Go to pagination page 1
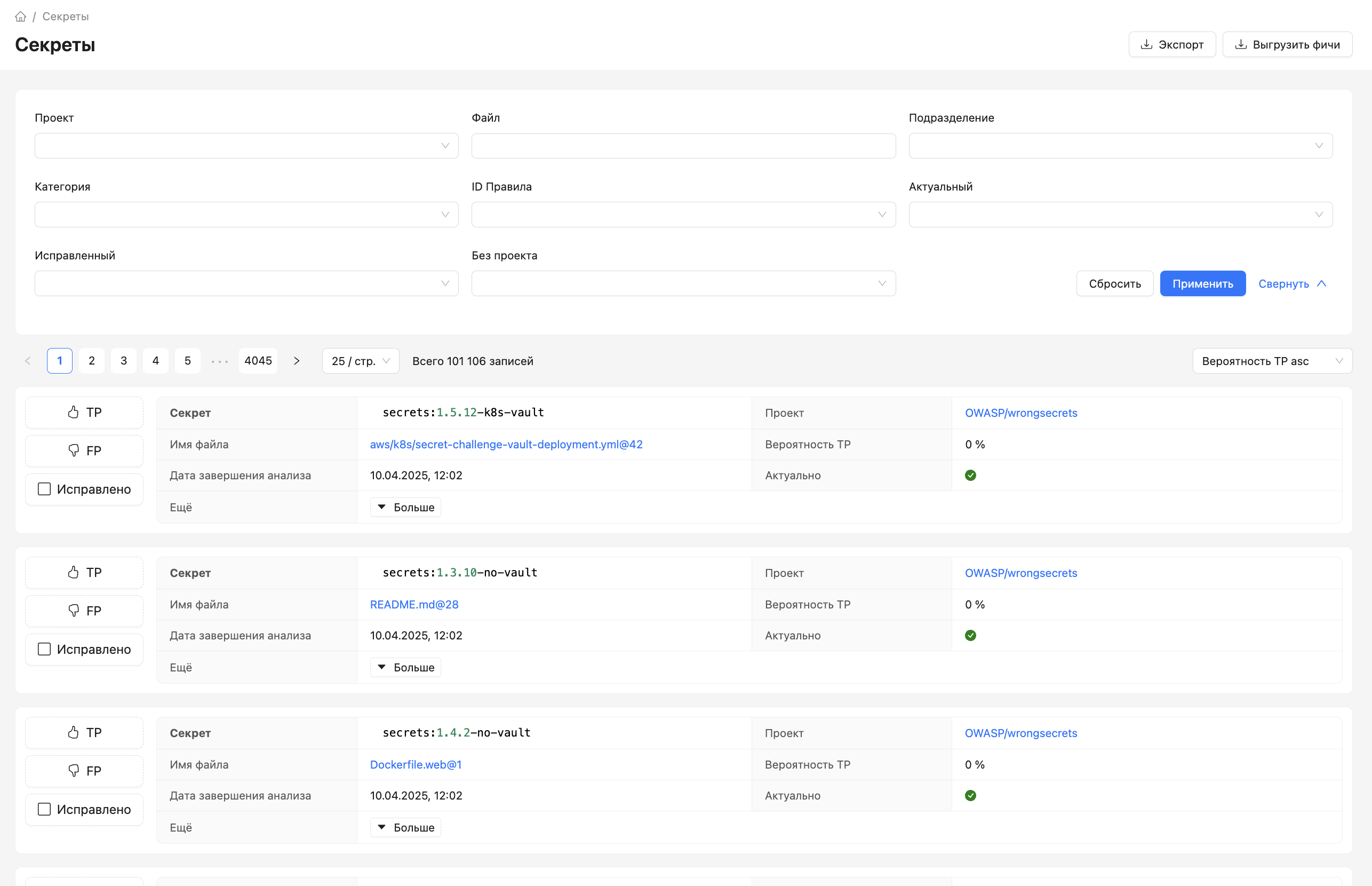 pyautogui.click(x=60, y=361)
